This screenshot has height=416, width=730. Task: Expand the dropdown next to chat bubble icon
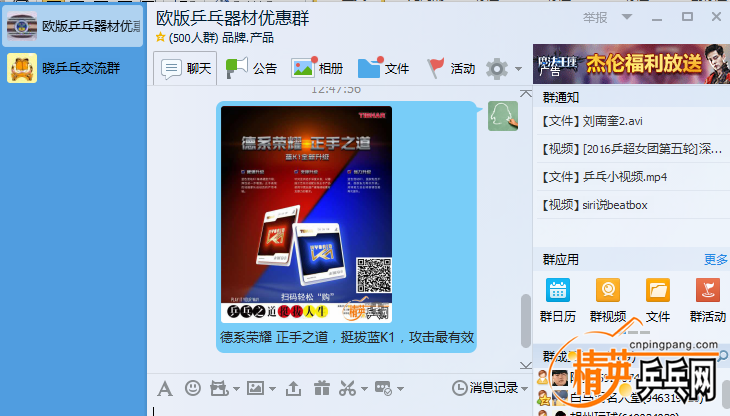(400, 389)
